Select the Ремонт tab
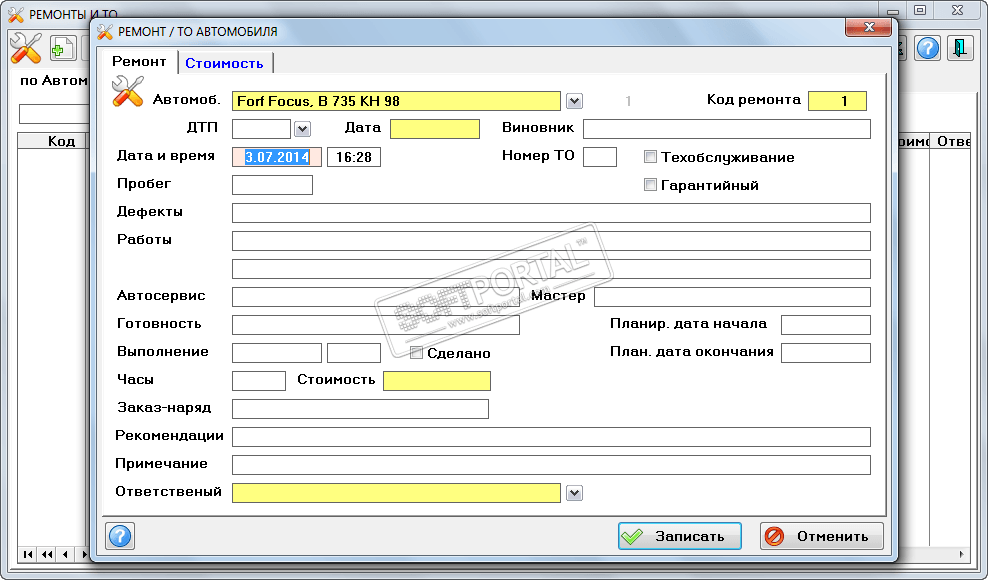This screenshot has height=580, width=988. [139, 61]
